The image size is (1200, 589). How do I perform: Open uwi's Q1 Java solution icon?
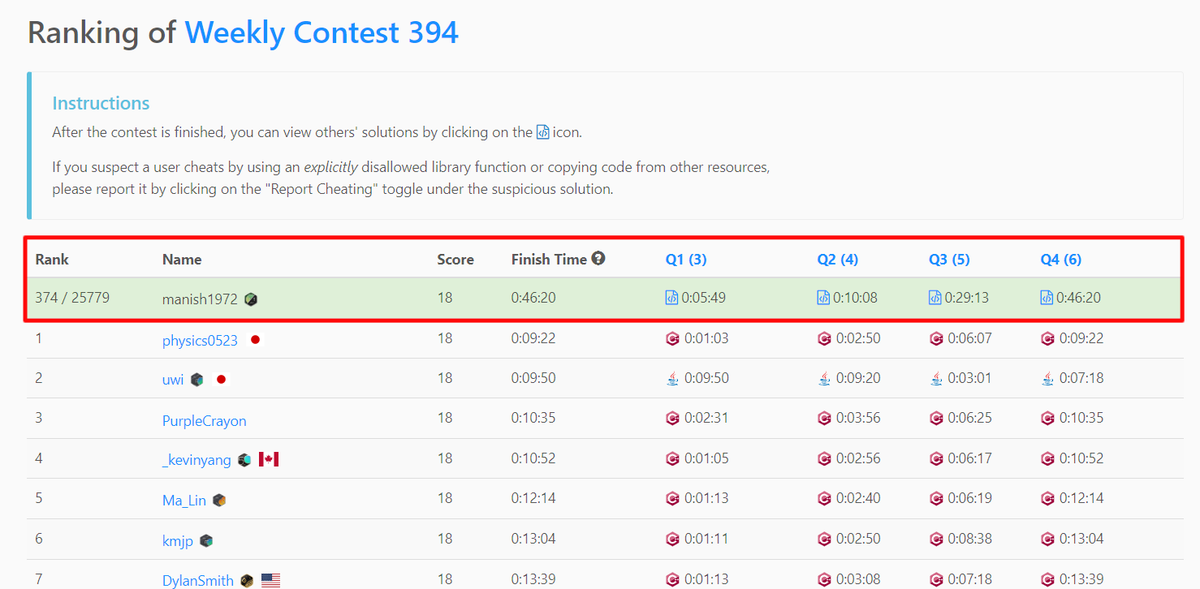pos(672,378)
